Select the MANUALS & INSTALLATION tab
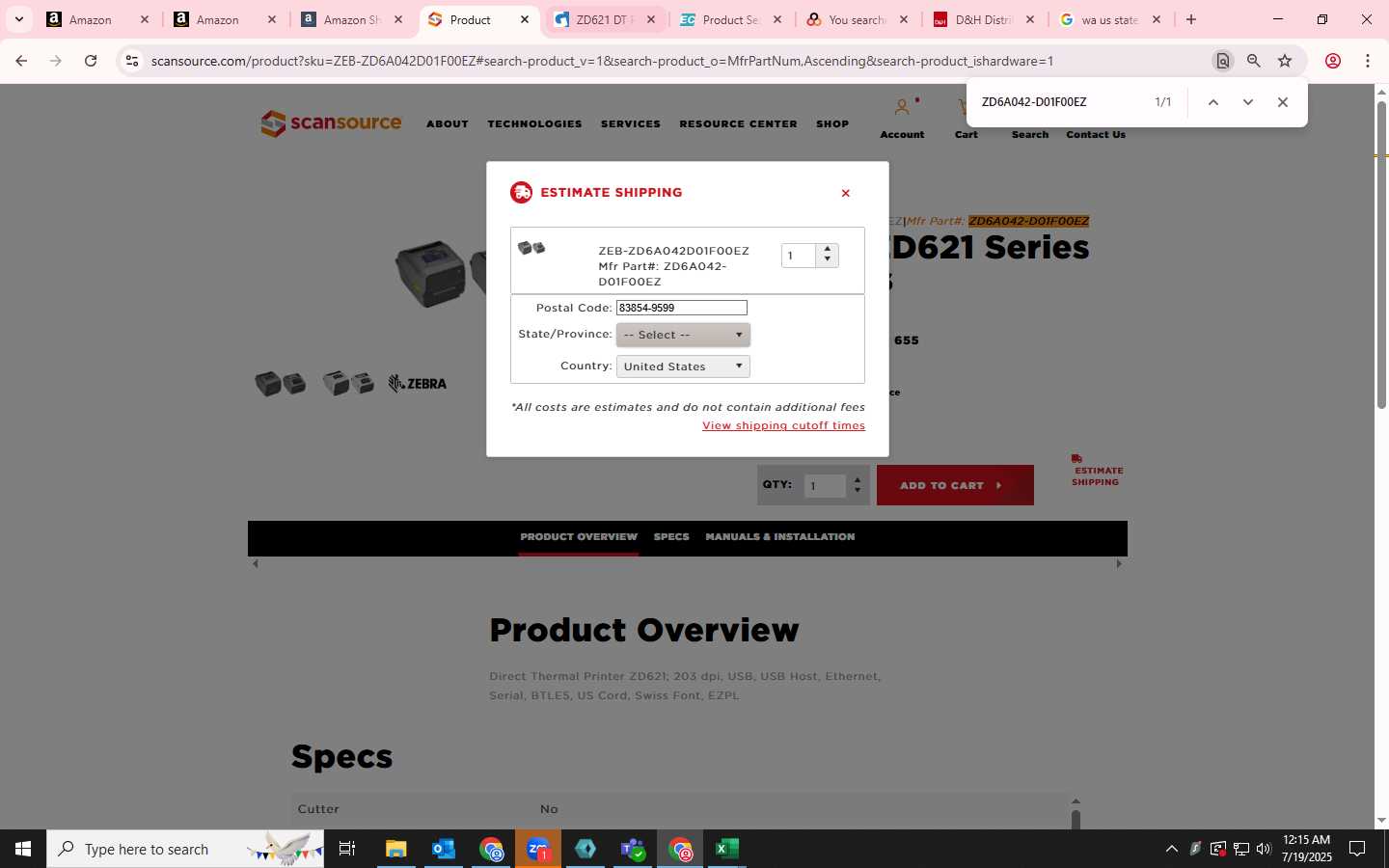The height and width of the screenshot is (868, 1389). (779, 537)
